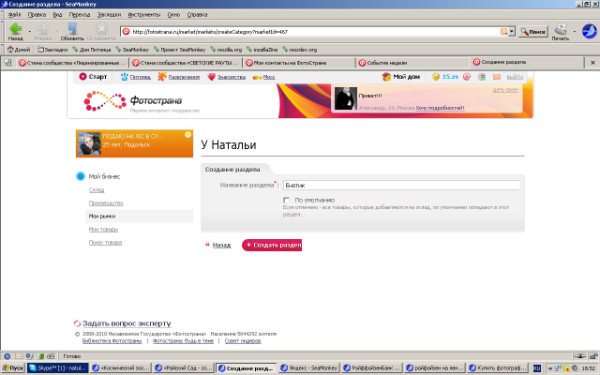The height and width of the screenshot is (375, 600).
Task: Click the green Back arrow icon
Action: 16,29
